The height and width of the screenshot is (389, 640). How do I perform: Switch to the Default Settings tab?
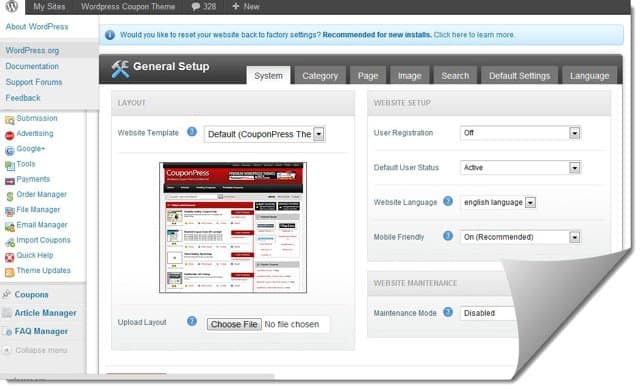(520, 76)
